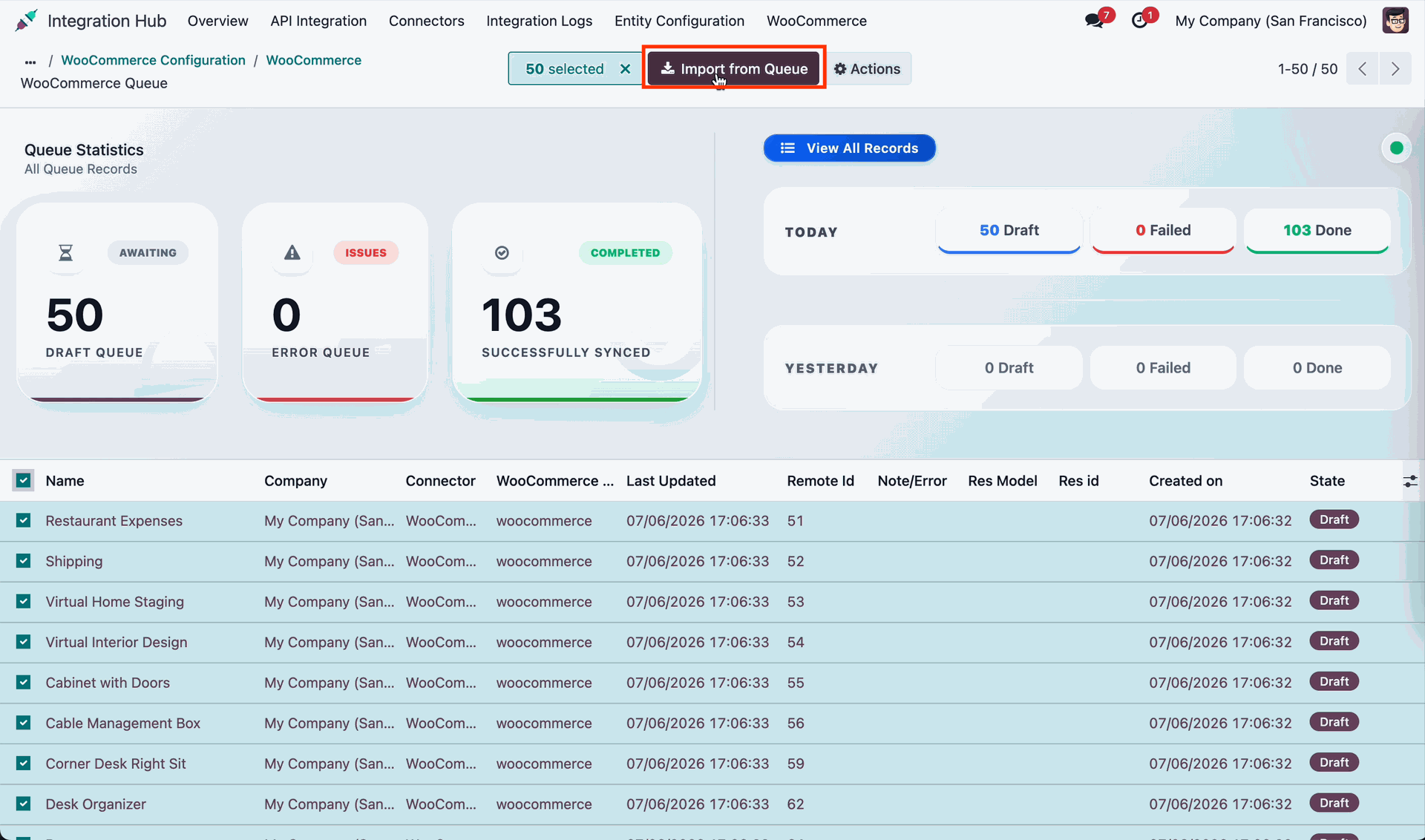Clear selection with the X icon
Screen dimensions: 1425x840
(x=626, y=69)
